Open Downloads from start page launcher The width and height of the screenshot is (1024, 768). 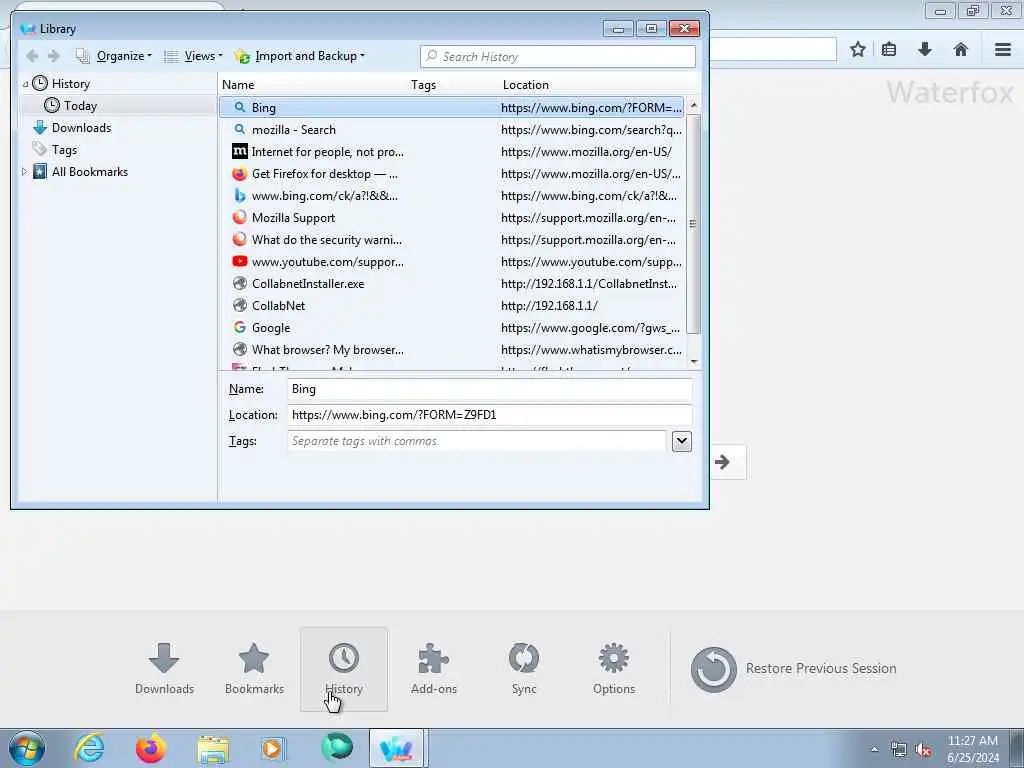(164, 669)
